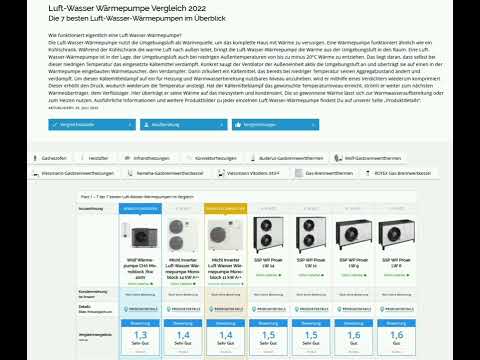Click the Gas-Brennwertthermen category icon

[x=299, y=173]
